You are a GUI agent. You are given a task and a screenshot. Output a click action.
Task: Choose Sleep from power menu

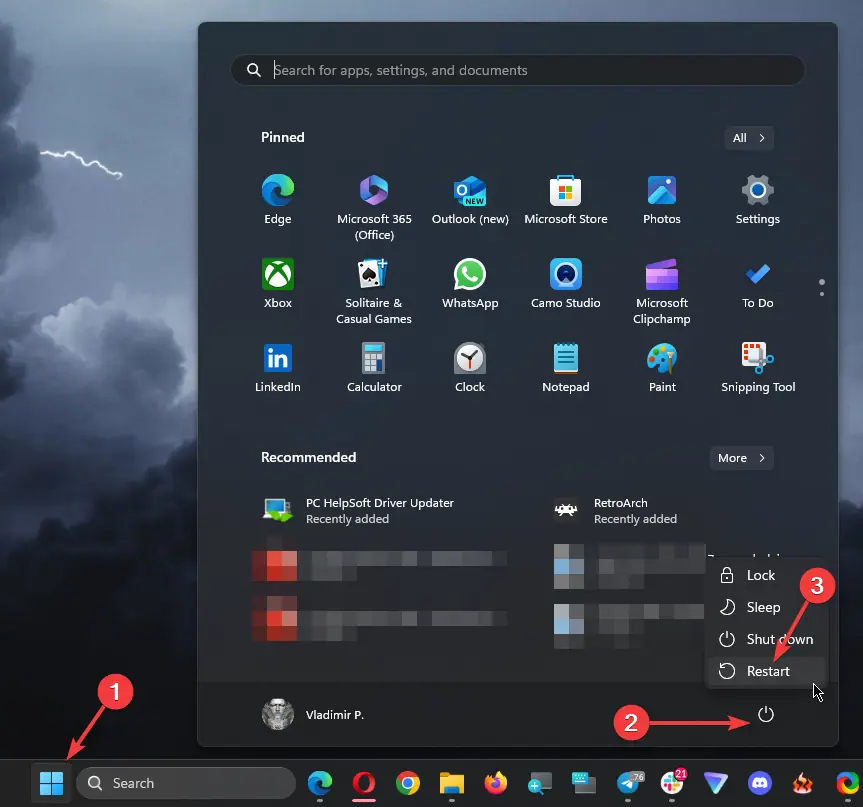pos(766,607)
